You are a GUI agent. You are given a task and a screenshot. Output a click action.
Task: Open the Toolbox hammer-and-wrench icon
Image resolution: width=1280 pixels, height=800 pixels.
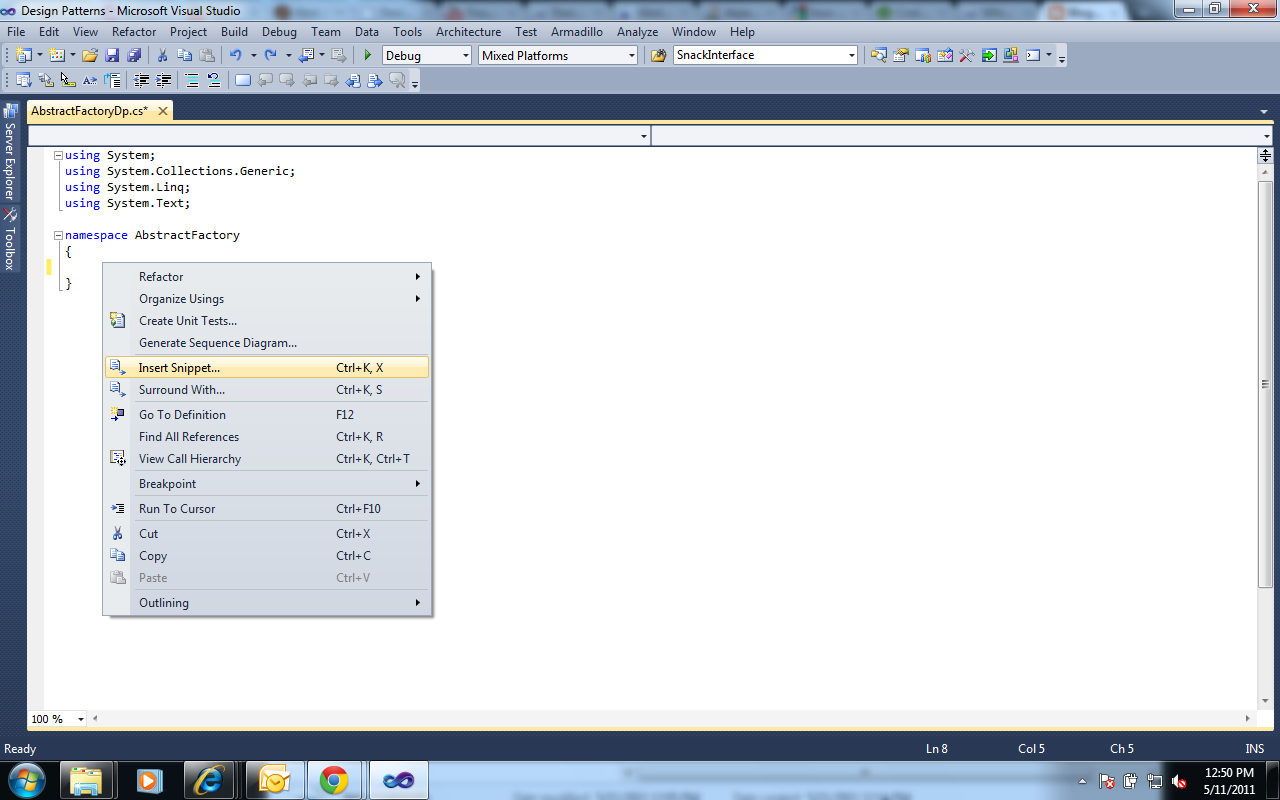[x=967, y=55]
